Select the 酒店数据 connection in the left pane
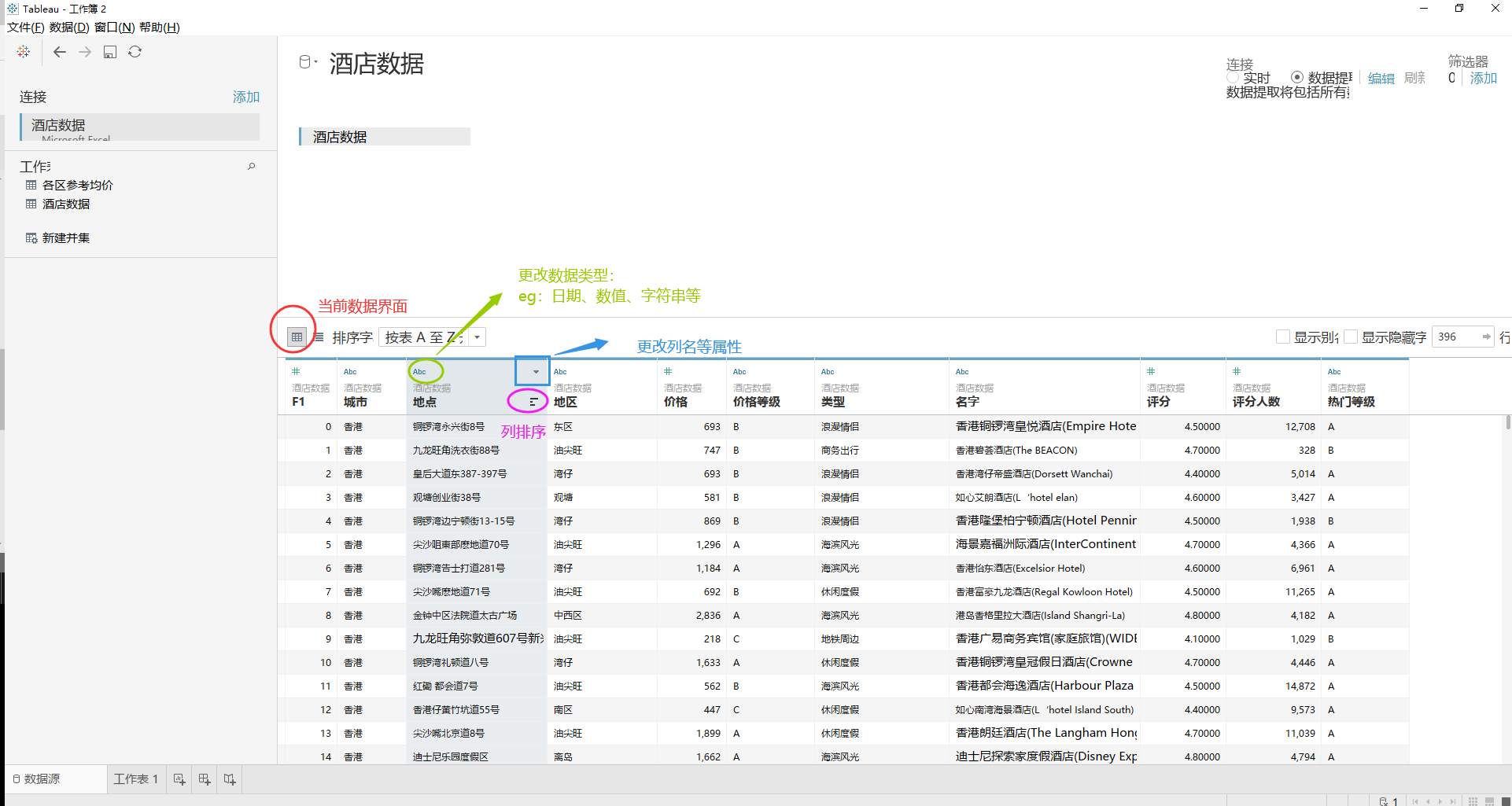The width and height of the screenshot is (1512, 806). click(140, 127)
